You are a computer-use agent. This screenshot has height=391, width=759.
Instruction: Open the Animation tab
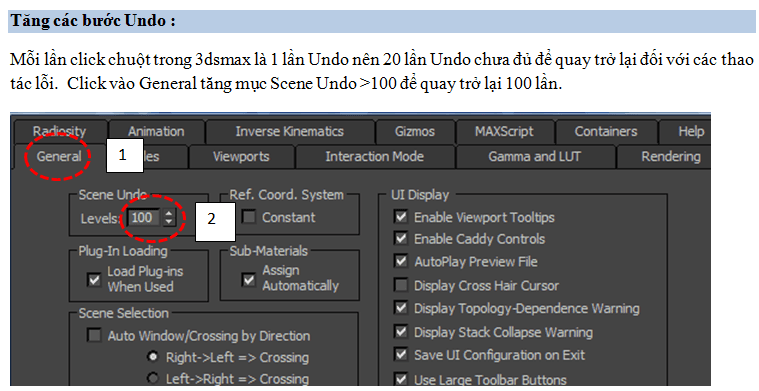coord(156,131)
